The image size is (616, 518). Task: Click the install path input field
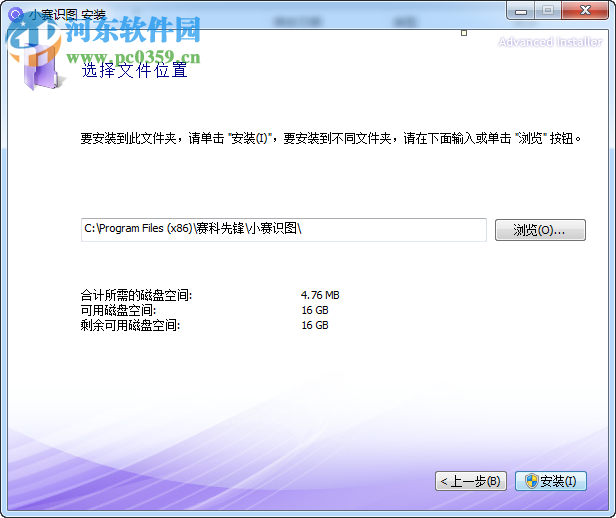click(284, 230)
